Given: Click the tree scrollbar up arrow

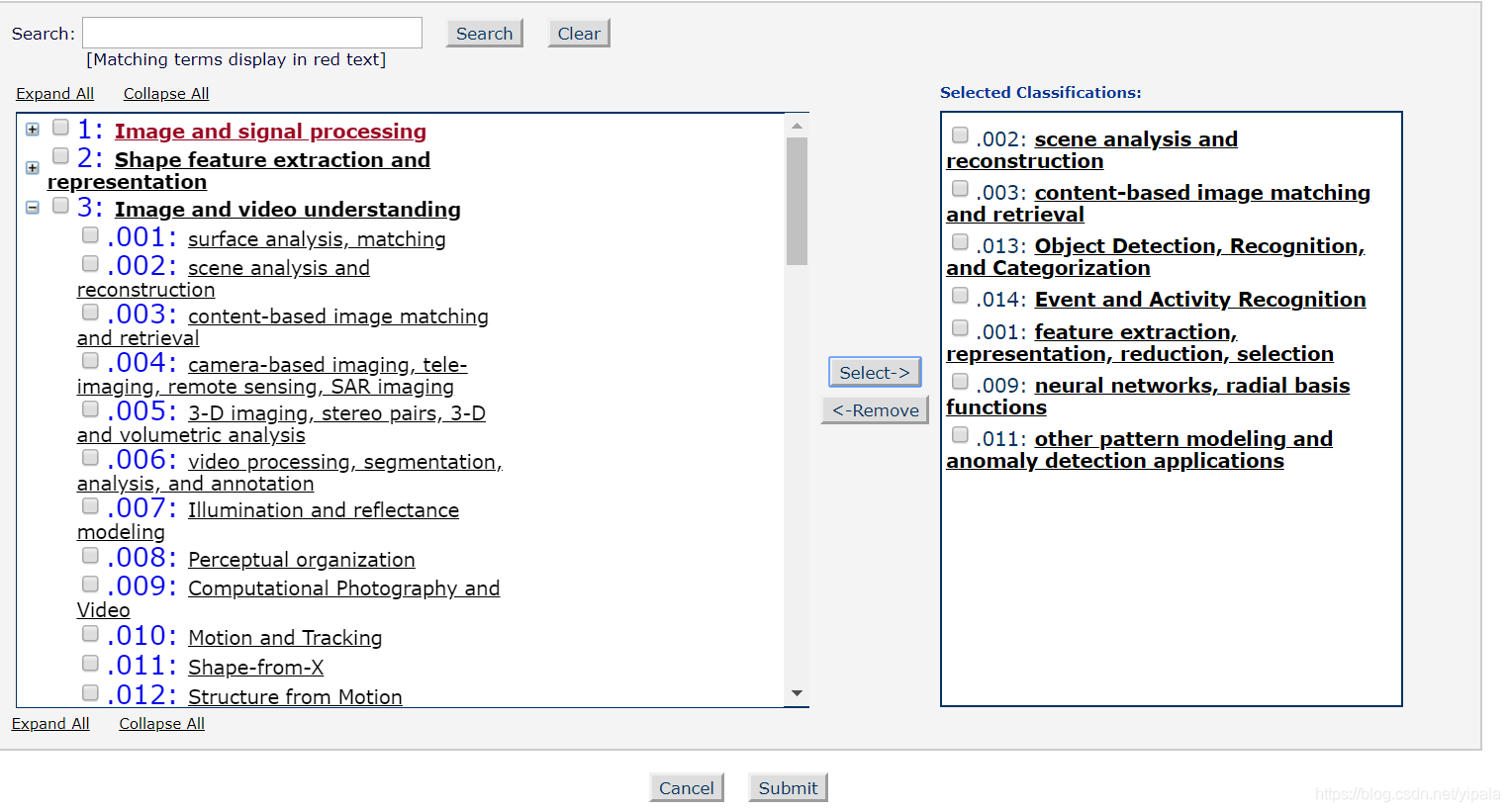Looking at the screenshot, I should (x=797, y=126).
